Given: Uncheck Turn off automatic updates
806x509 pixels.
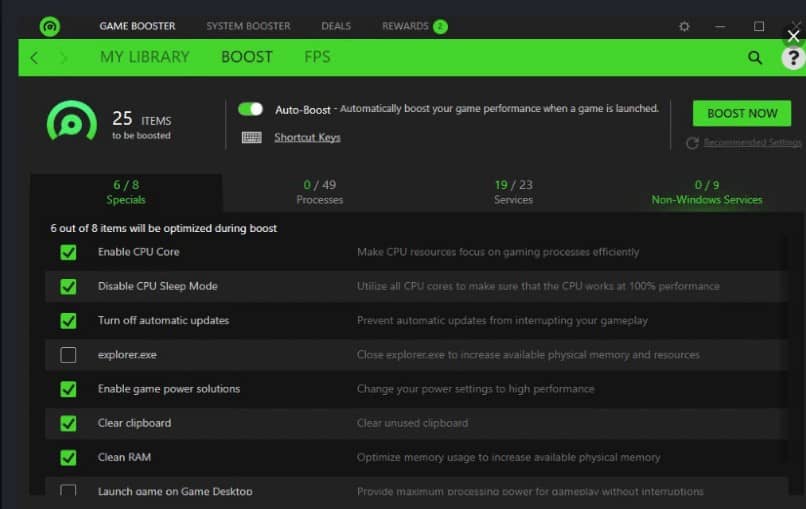Looking at the screenshot, I should 68,321.
